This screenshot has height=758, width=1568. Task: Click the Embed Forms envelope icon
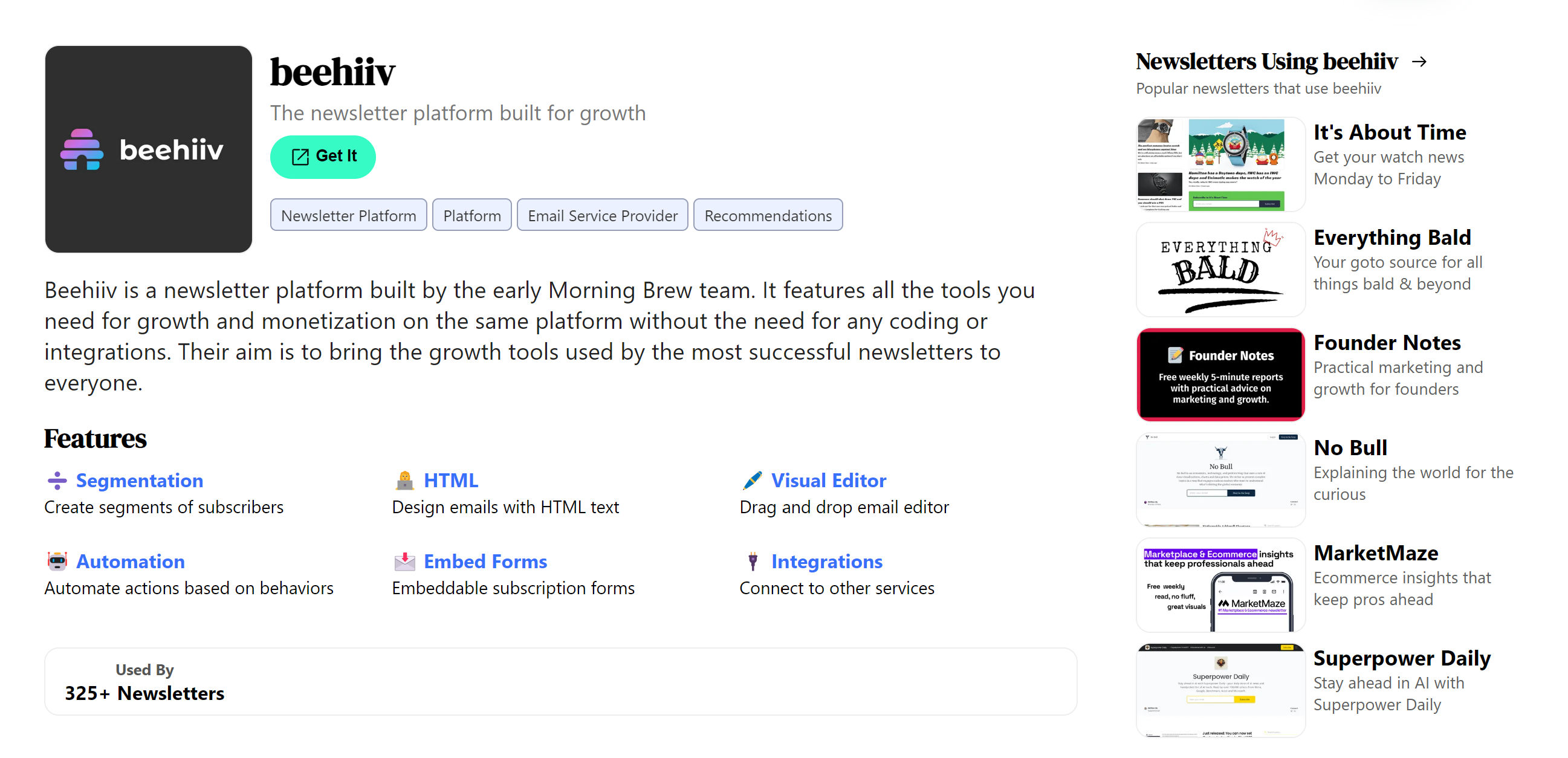click(x=404, y=562)
